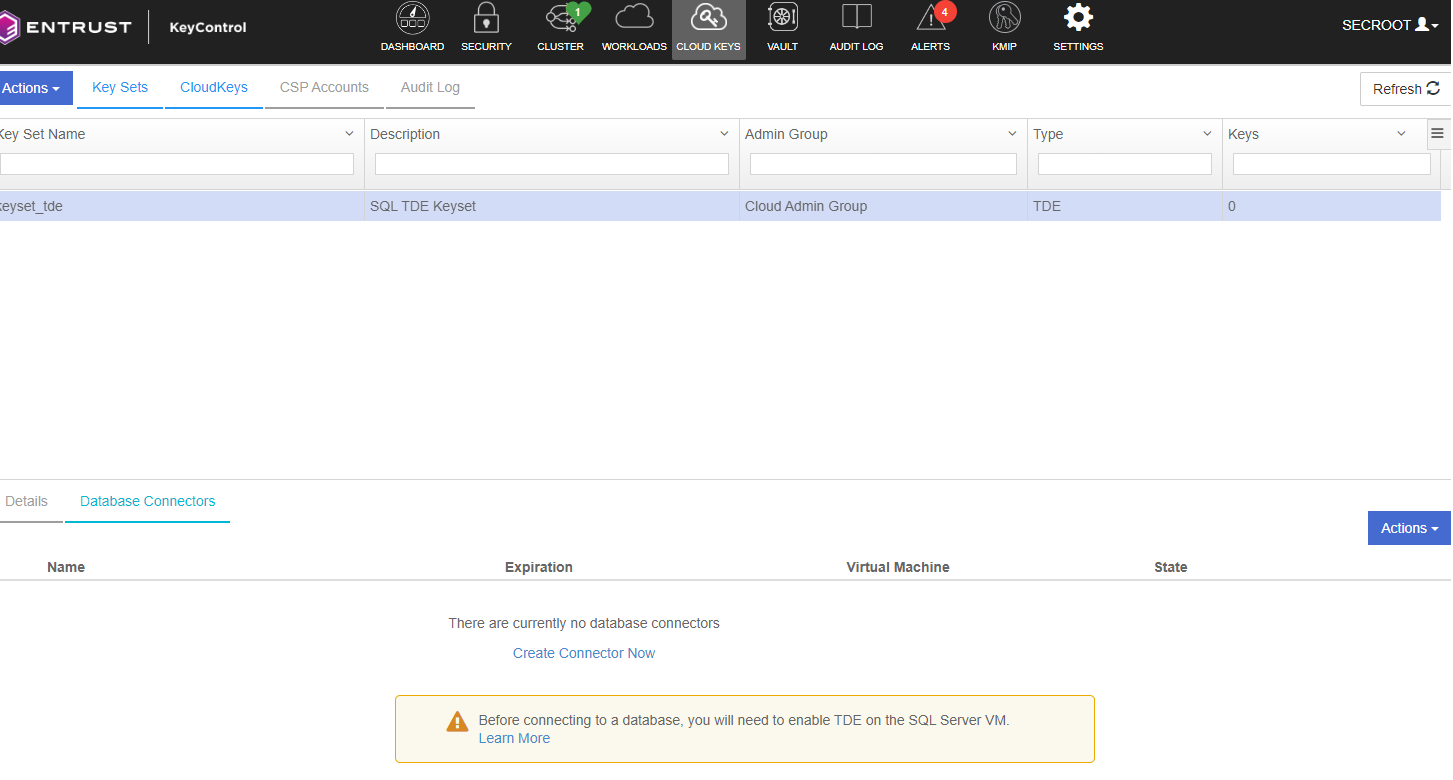Switch to the CloudKeys tab
Screen dimensions: 1453x780
[x=214, y=87]
